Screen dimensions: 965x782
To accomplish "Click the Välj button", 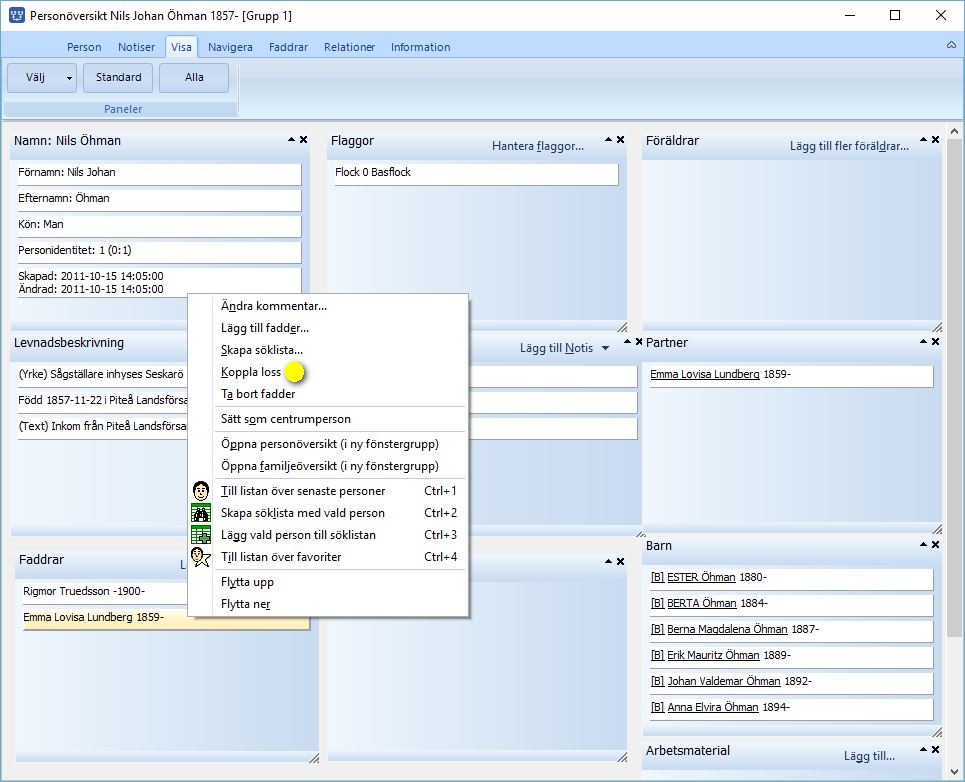I will point(35,78).
